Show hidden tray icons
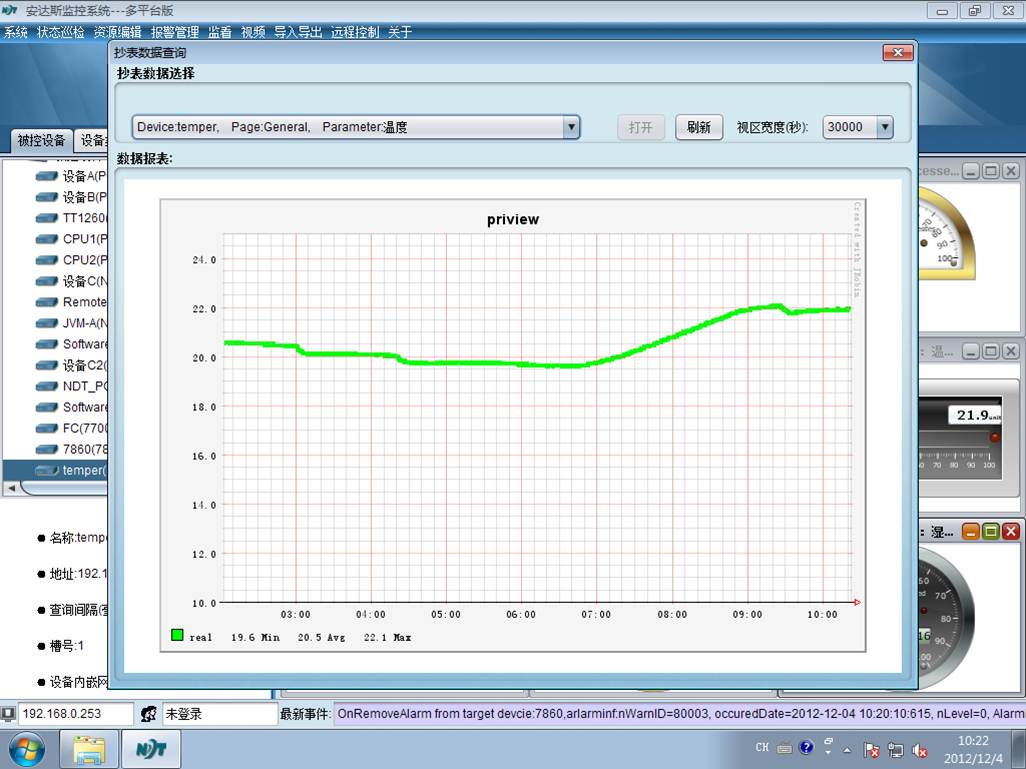Image resolution: width=1026 pixels, height=769 pixels. 847,749
